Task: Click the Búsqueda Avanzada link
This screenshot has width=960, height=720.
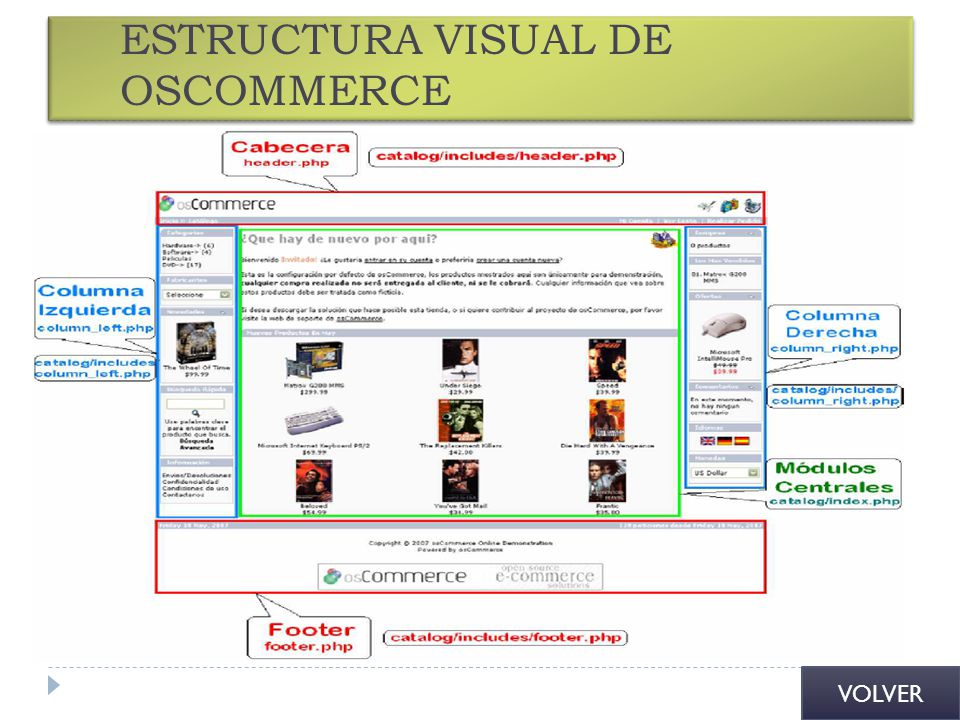Action: point(197,444)
